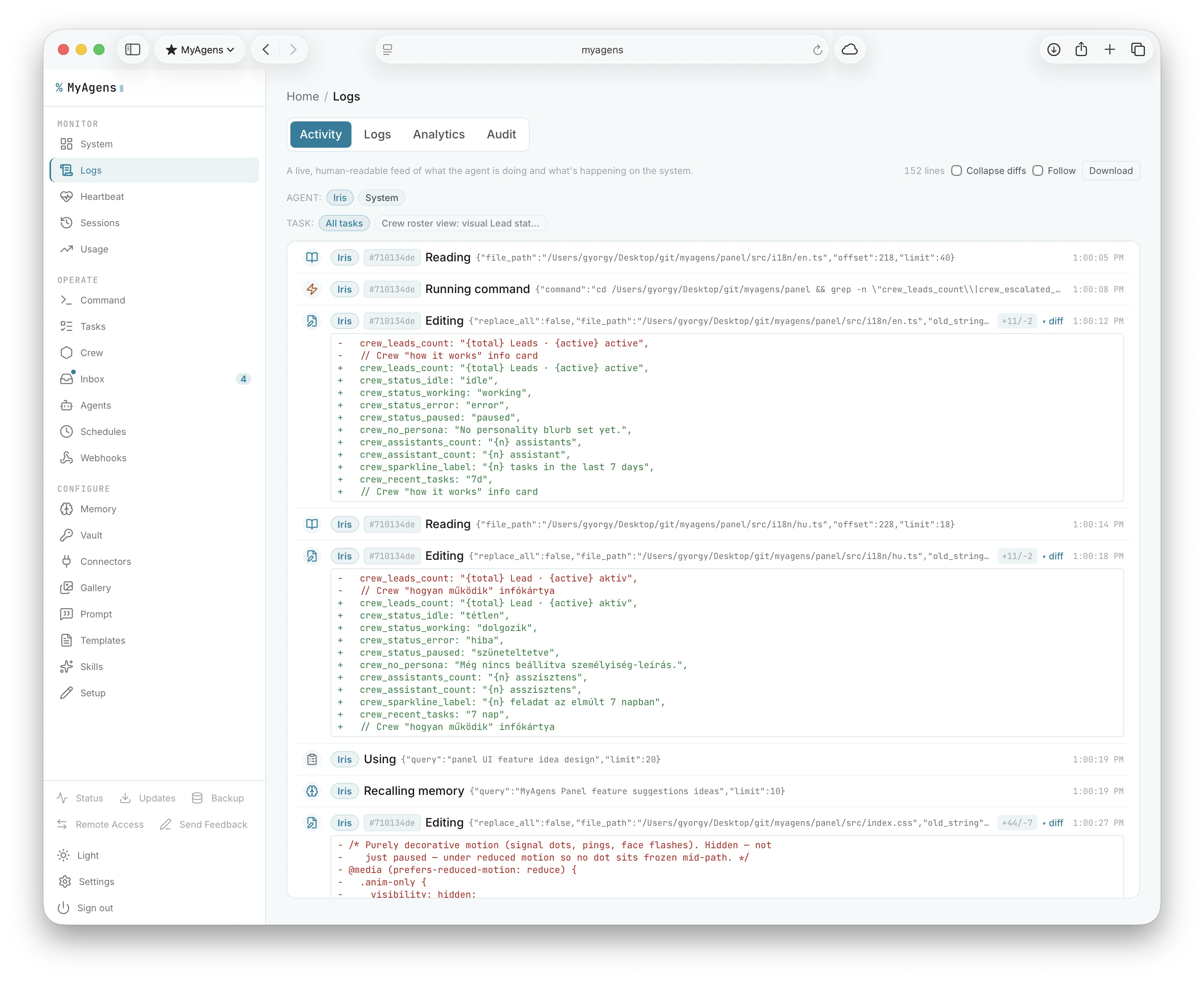Open MyAgens tab group dropdown

200,50
